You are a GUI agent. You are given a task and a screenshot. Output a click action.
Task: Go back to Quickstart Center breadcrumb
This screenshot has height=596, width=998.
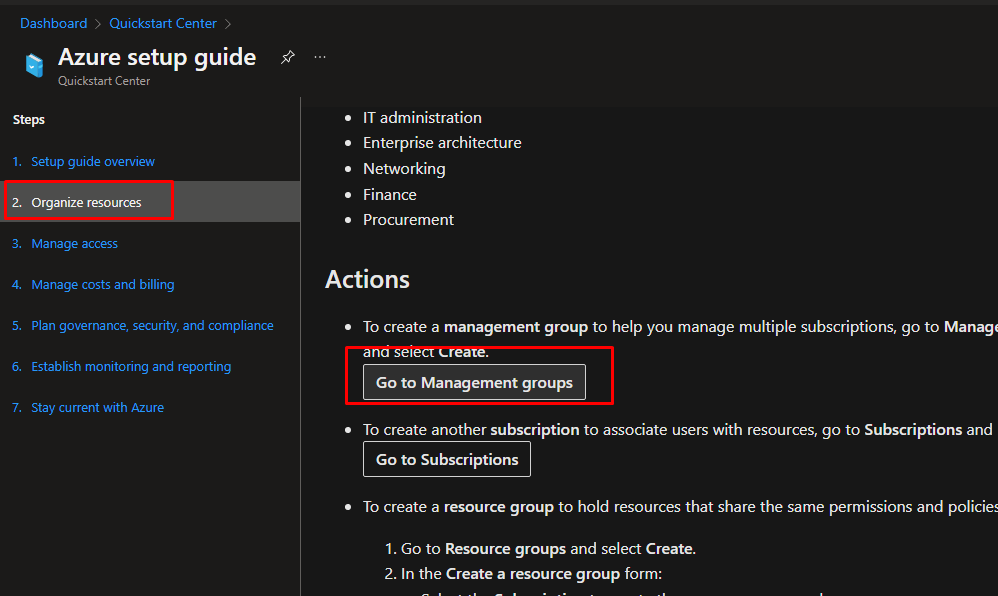[x=163, y=23]
